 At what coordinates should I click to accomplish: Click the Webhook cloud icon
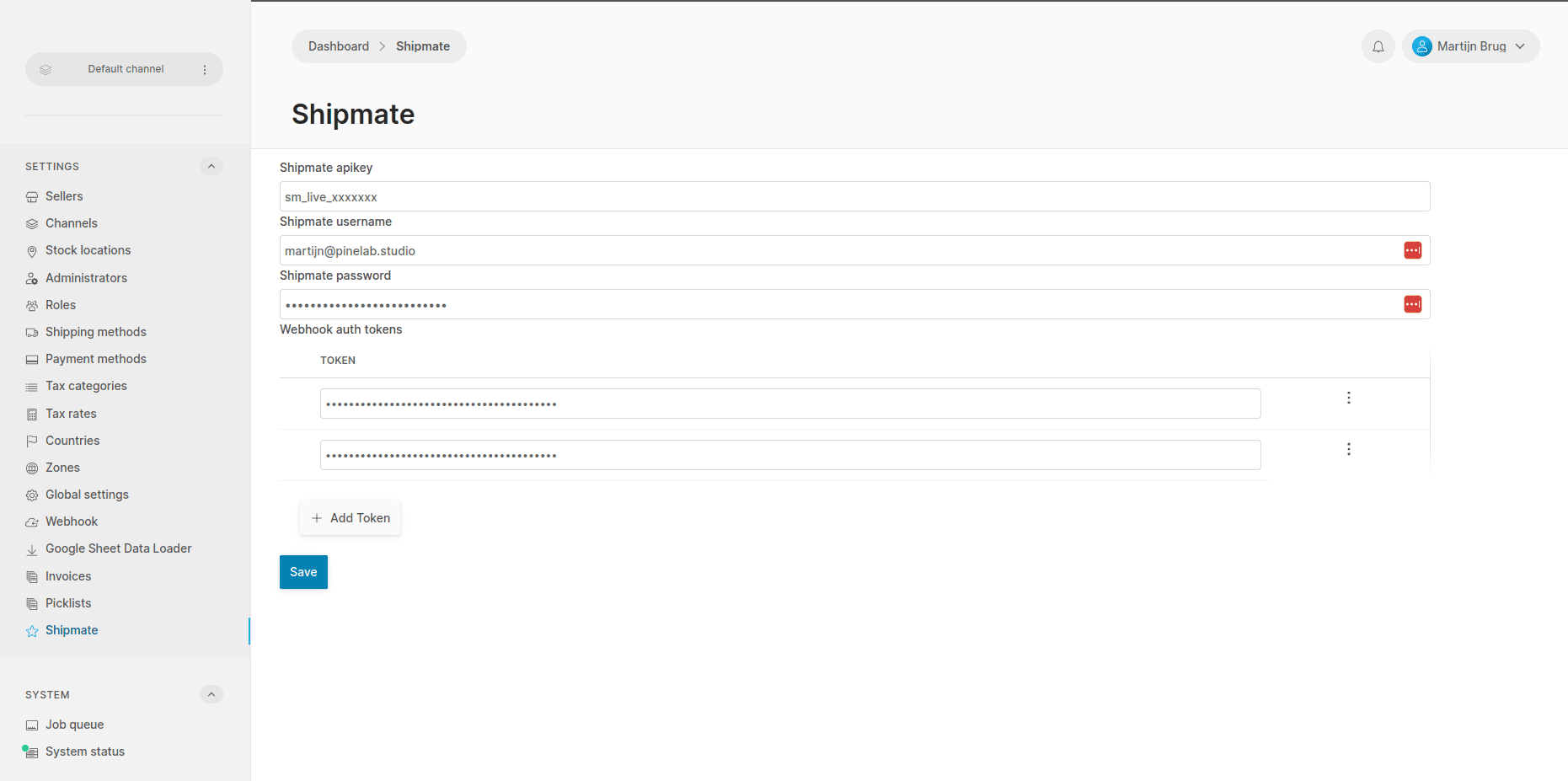(x=32, y=522)
